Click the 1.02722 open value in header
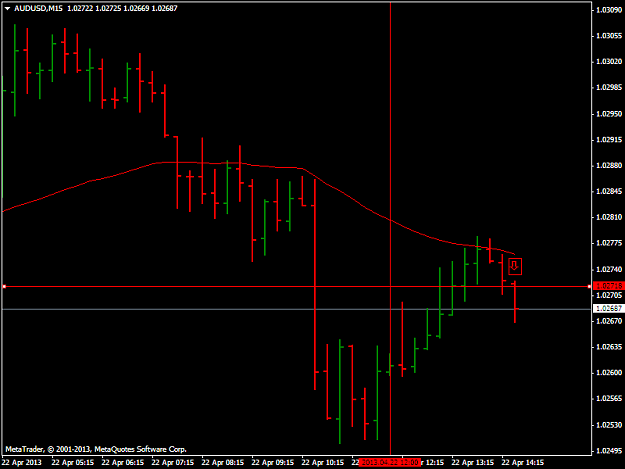625x469 pixels. (x=80, y=8)
